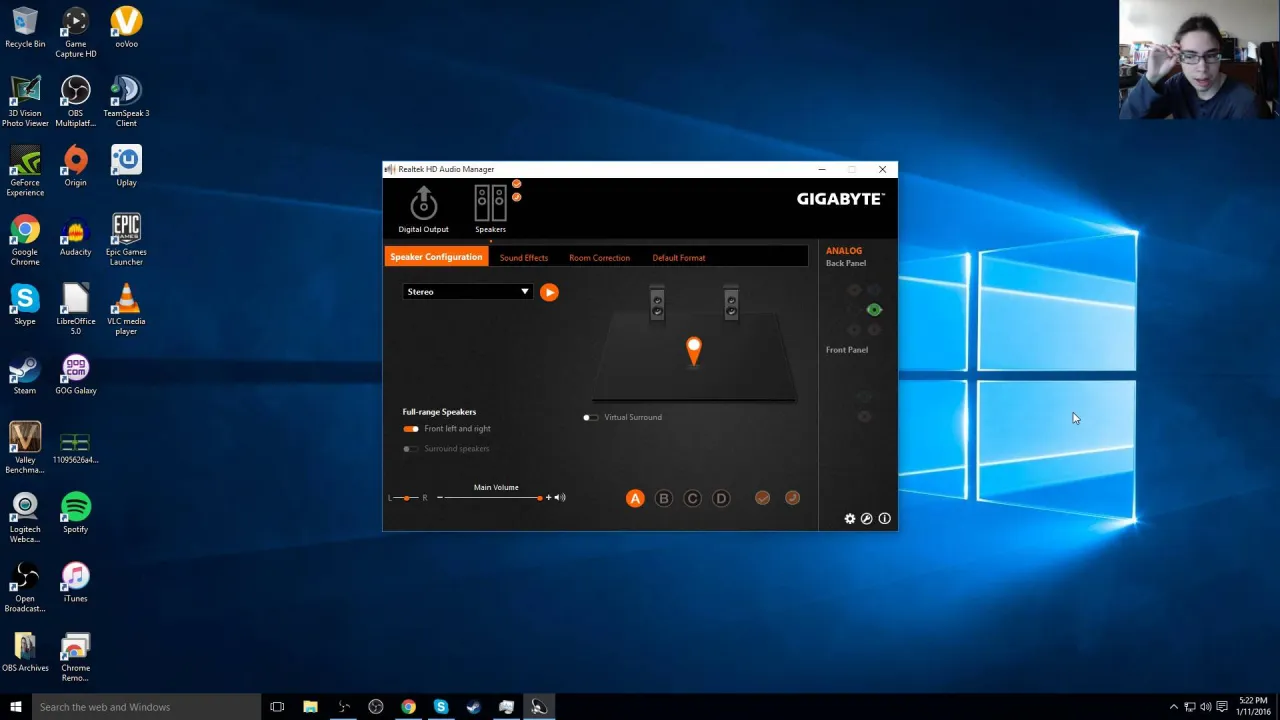Screen dimensions: 1280x720
Task: Open the Room Correction tab
Action: pos(598,257)
